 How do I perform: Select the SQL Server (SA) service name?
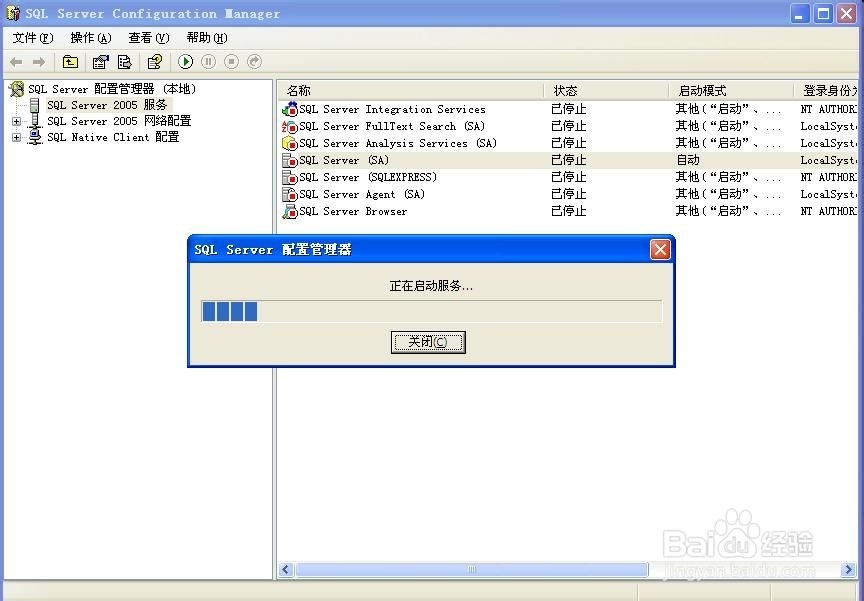(x=344, y=160)
